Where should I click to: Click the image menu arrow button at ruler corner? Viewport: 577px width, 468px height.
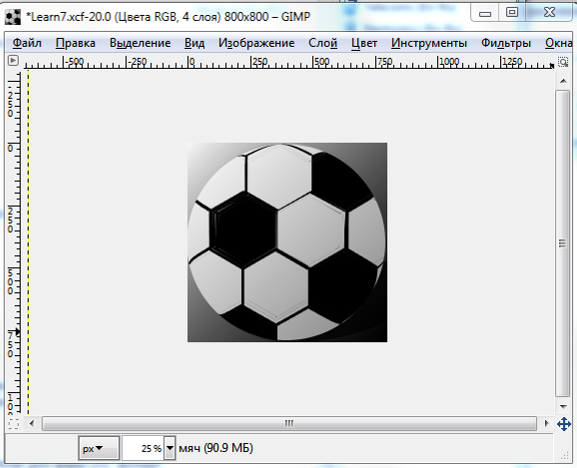13,60
